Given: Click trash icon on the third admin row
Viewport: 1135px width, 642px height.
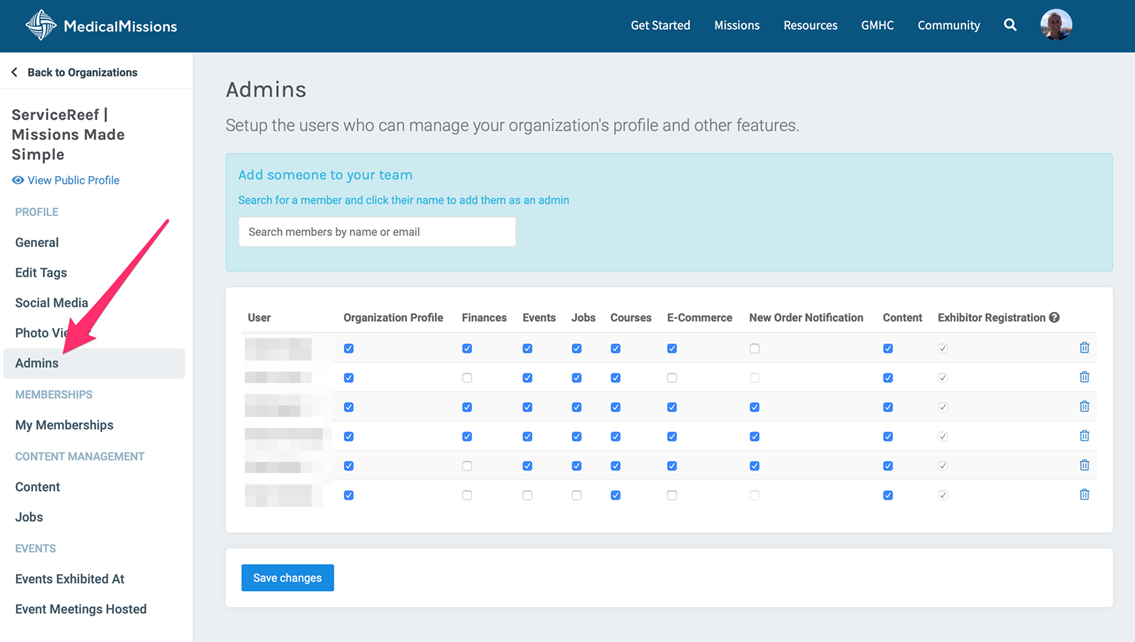Looking at the screenshot, I should 1084,407.
